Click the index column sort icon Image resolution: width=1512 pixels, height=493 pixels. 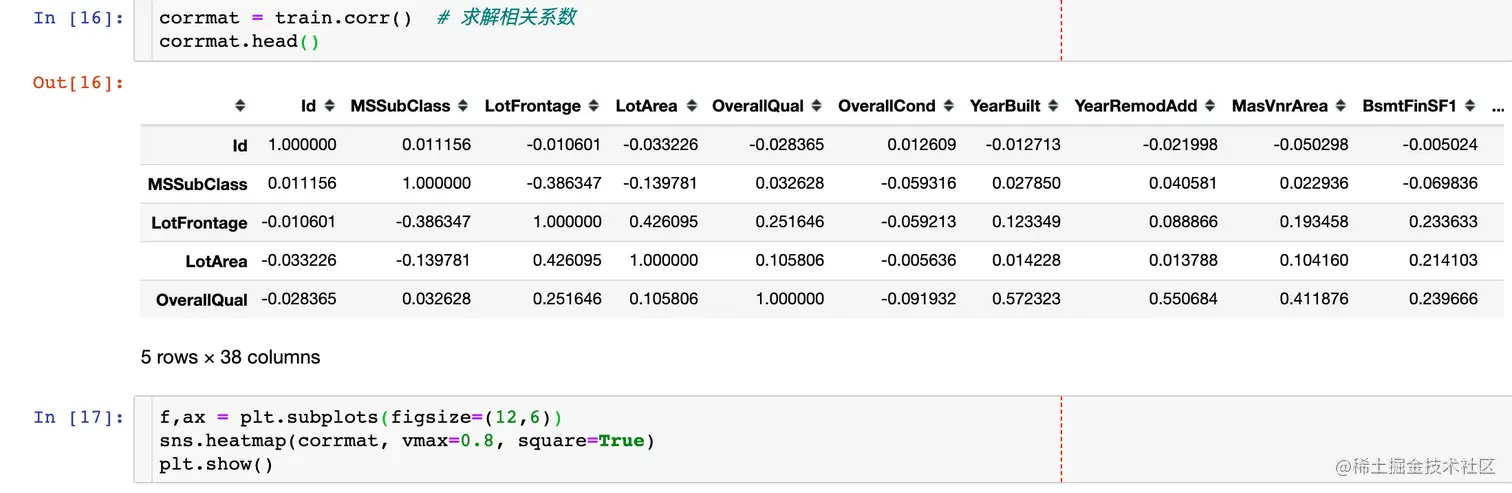[240, 106]
